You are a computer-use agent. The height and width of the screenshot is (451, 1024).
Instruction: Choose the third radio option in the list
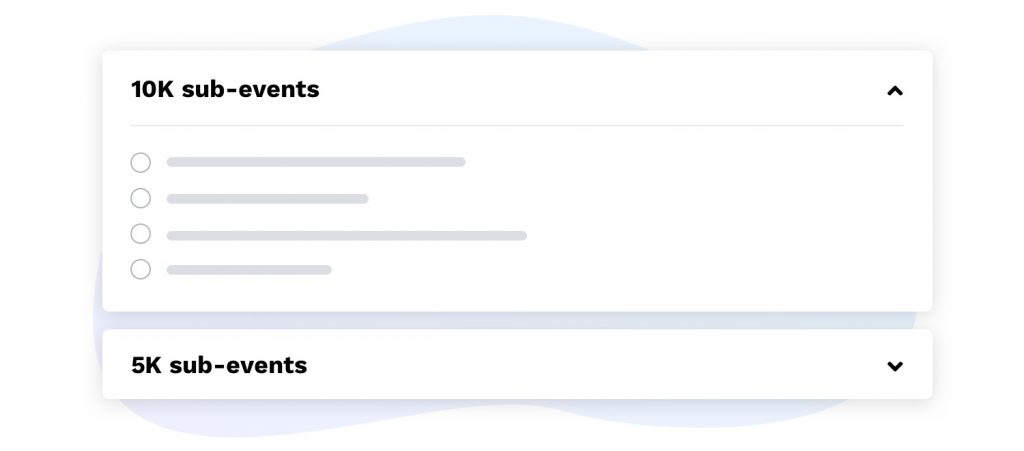141,234
